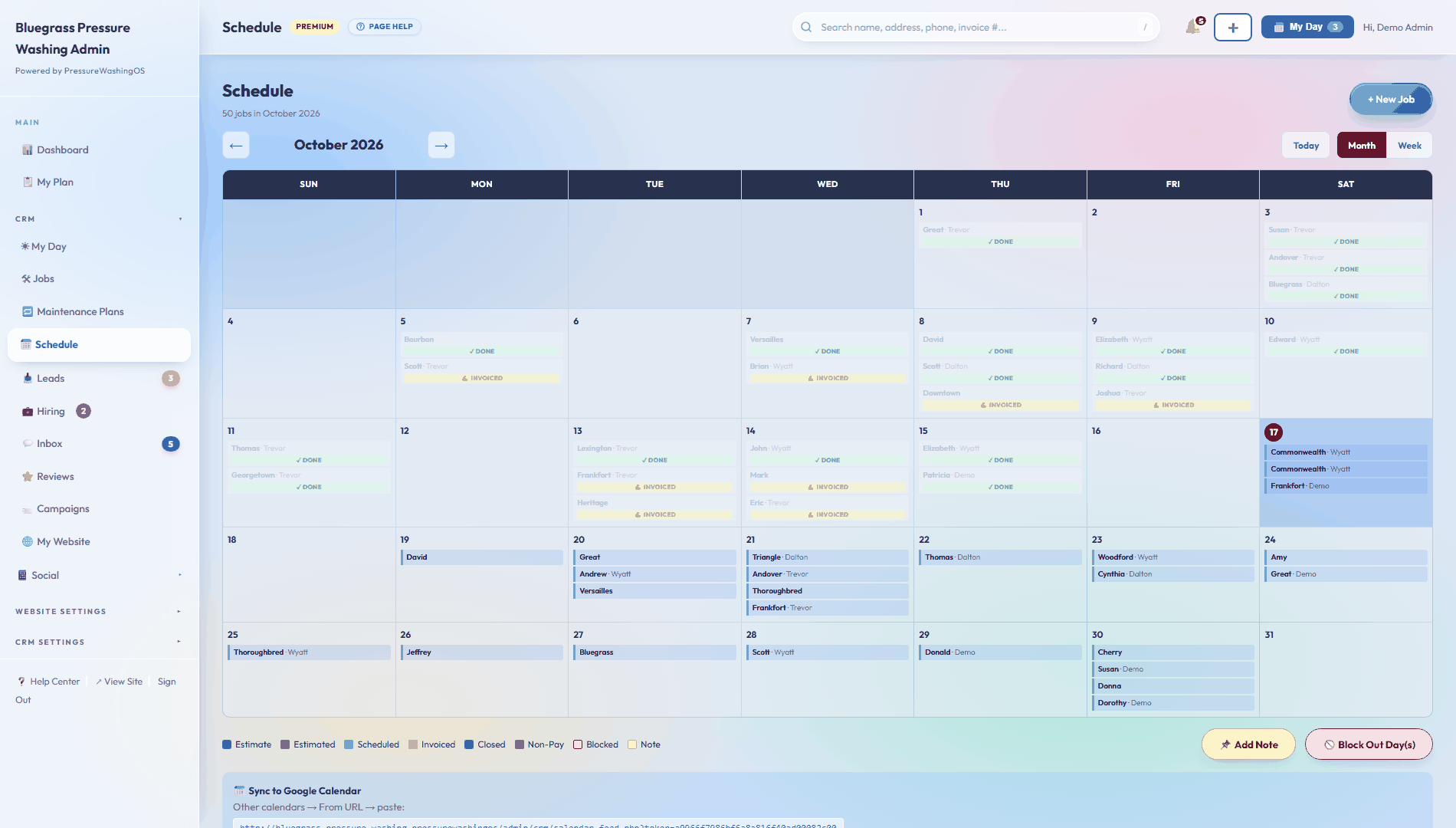Image resolution: width=1456 pixels, height=828 pixels.
Task: Select Schedule in the sidebar
Action: tap(99, 344)
